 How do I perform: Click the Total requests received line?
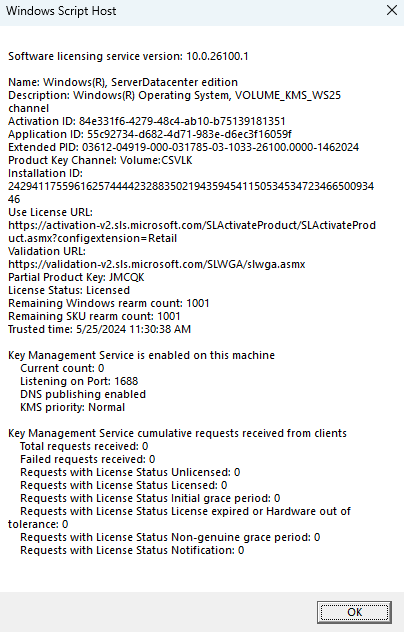pyautogui.click(x=84, y=446)
